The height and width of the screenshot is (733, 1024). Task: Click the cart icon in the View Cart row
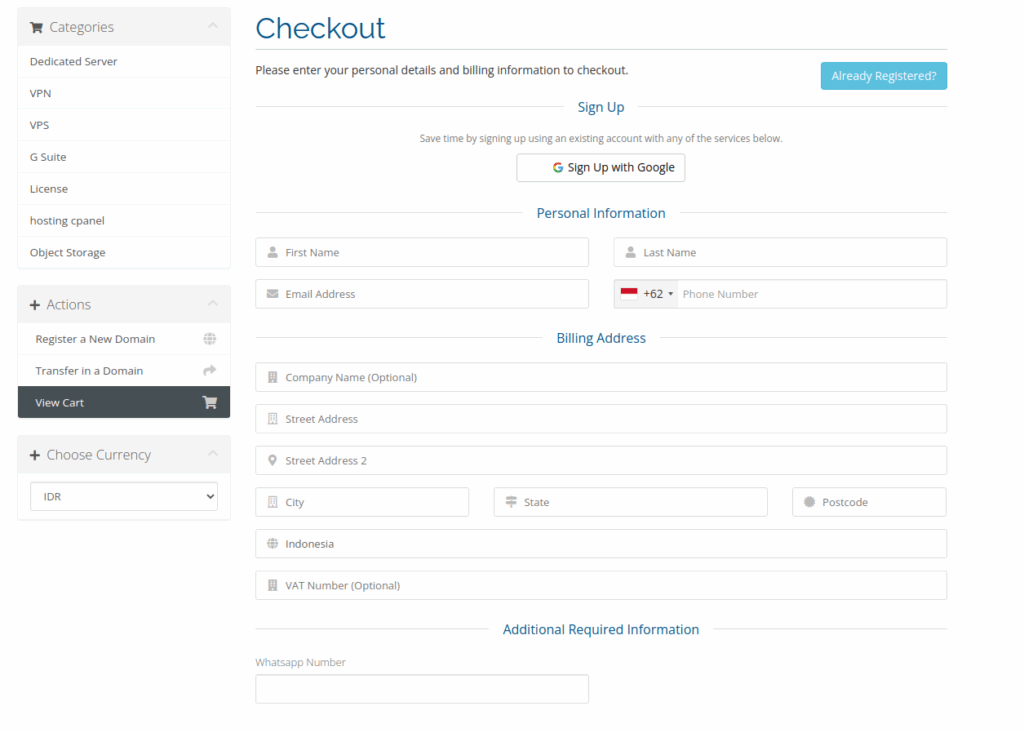point(210,402)
